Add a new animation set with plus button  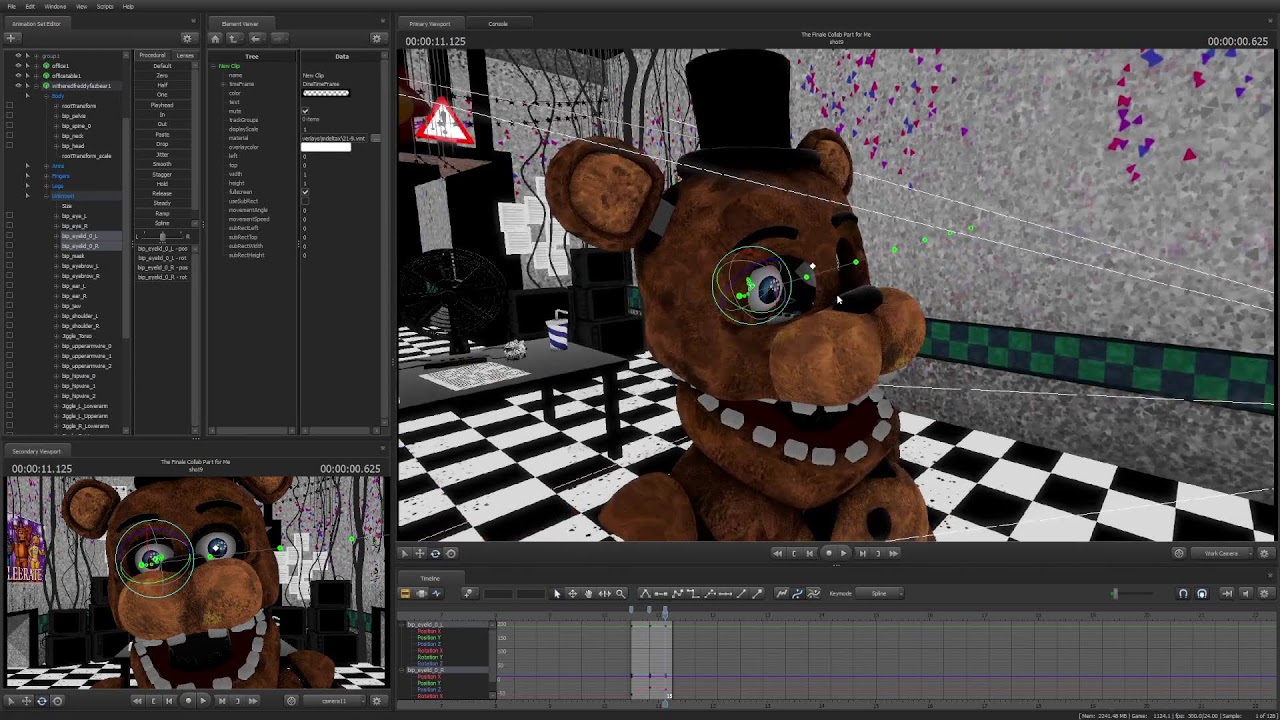point(11,39)
